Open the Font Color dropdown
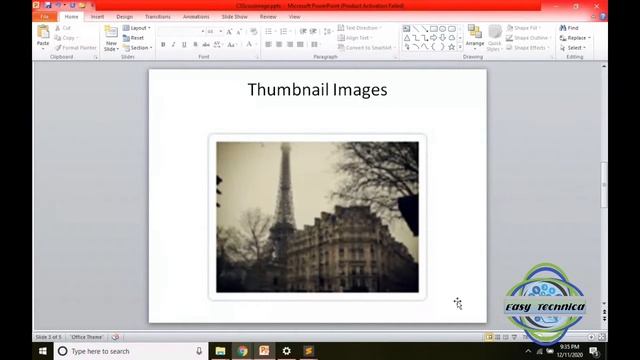The image size is (640, 360). (251, 44)
